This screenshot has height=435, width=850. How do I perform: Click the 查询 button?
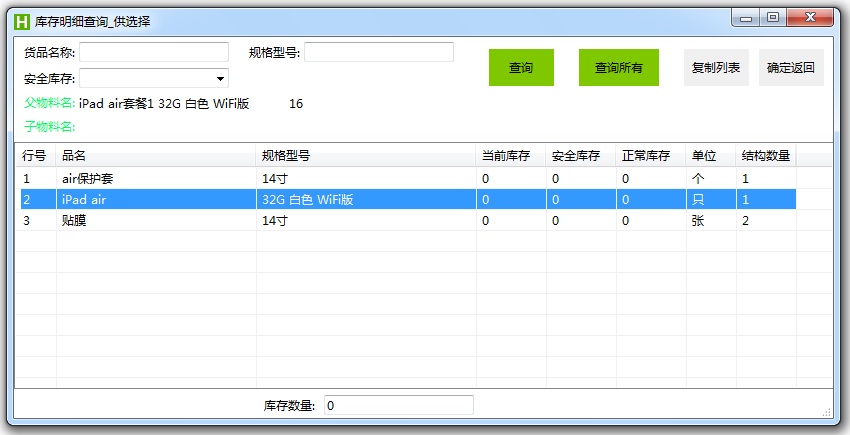point(521,68)
